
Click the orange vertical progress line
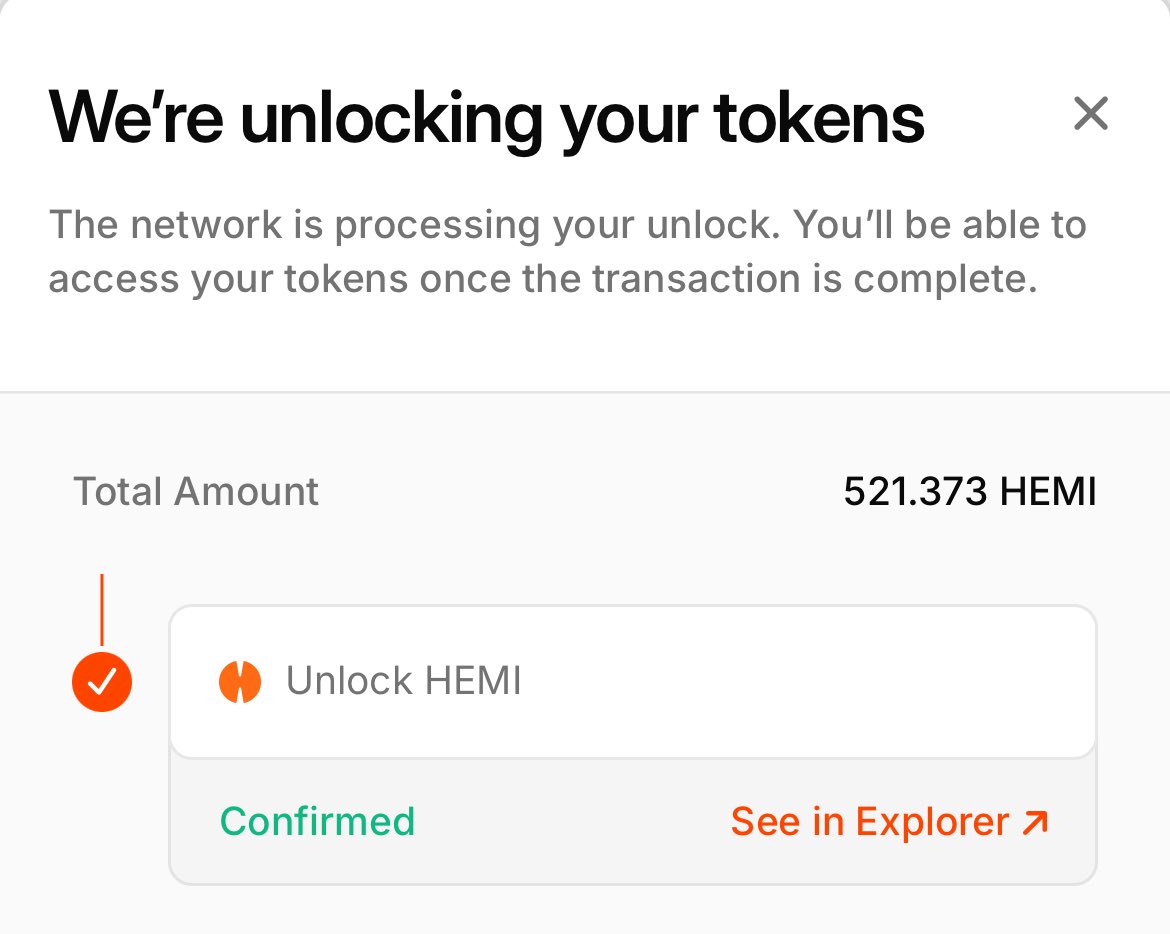click(x=102, y=609)
